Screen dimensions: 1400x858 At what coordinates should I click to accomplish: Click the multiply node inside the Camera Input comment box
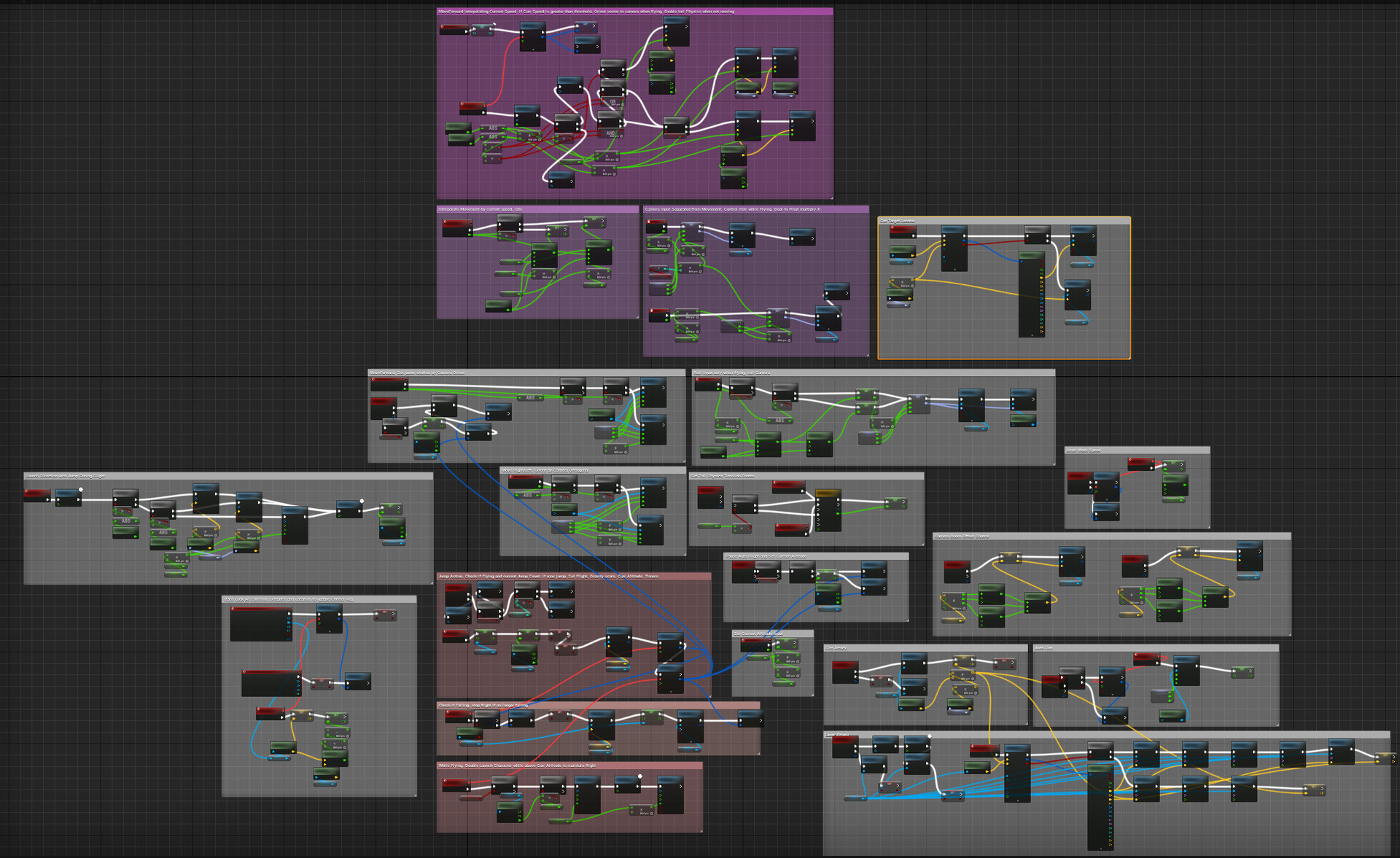690,268
